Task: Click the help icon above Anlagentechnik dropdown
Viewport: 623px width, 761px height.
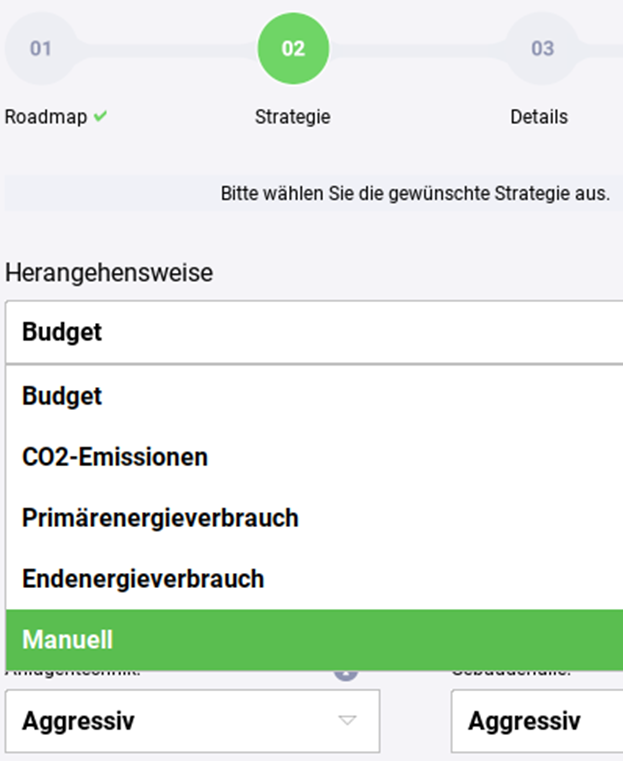Action: [x=346, y=674]
